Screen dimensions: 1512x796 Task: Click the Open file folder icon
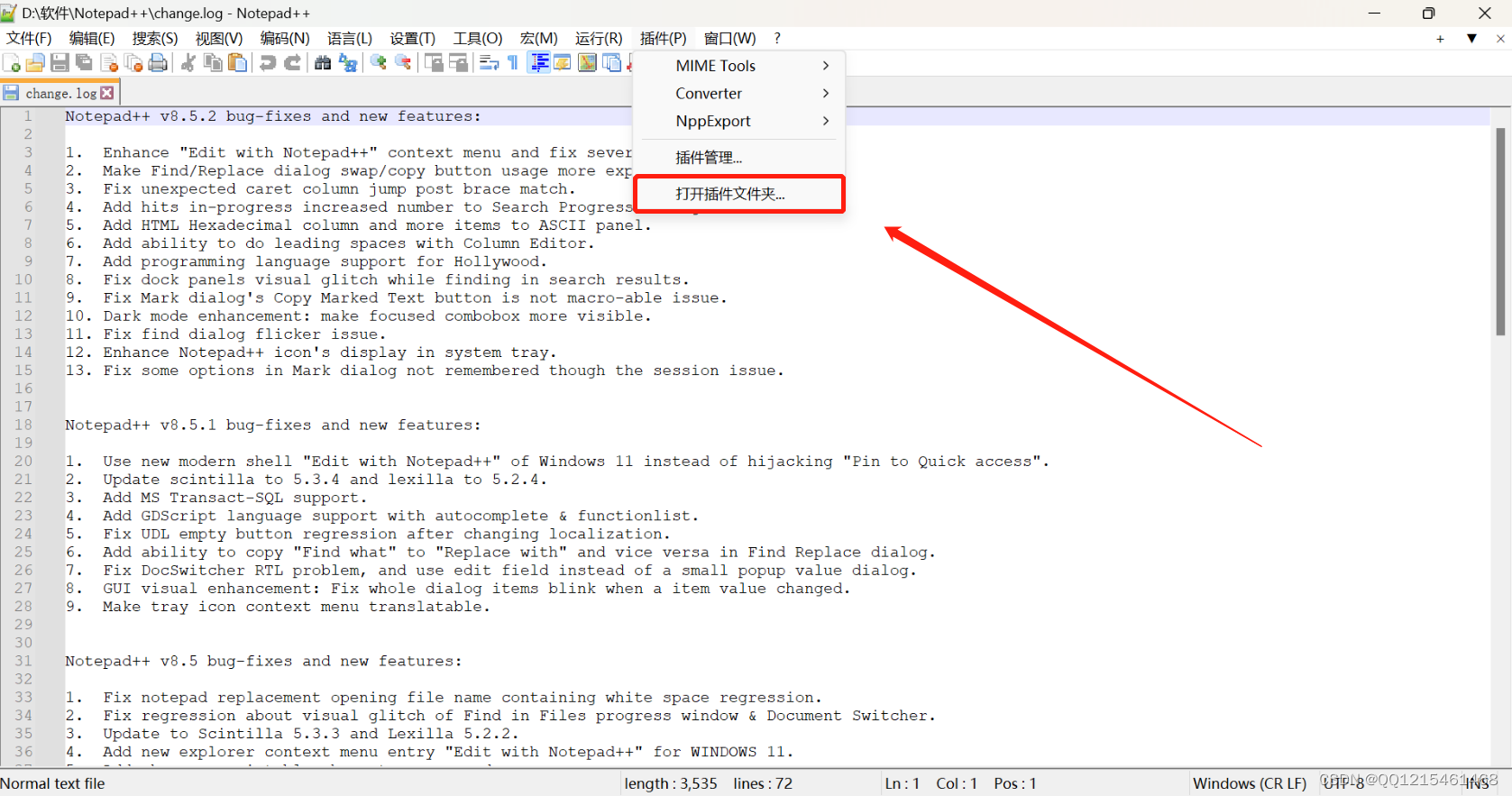pyautogui.click(x=35, y=62)
